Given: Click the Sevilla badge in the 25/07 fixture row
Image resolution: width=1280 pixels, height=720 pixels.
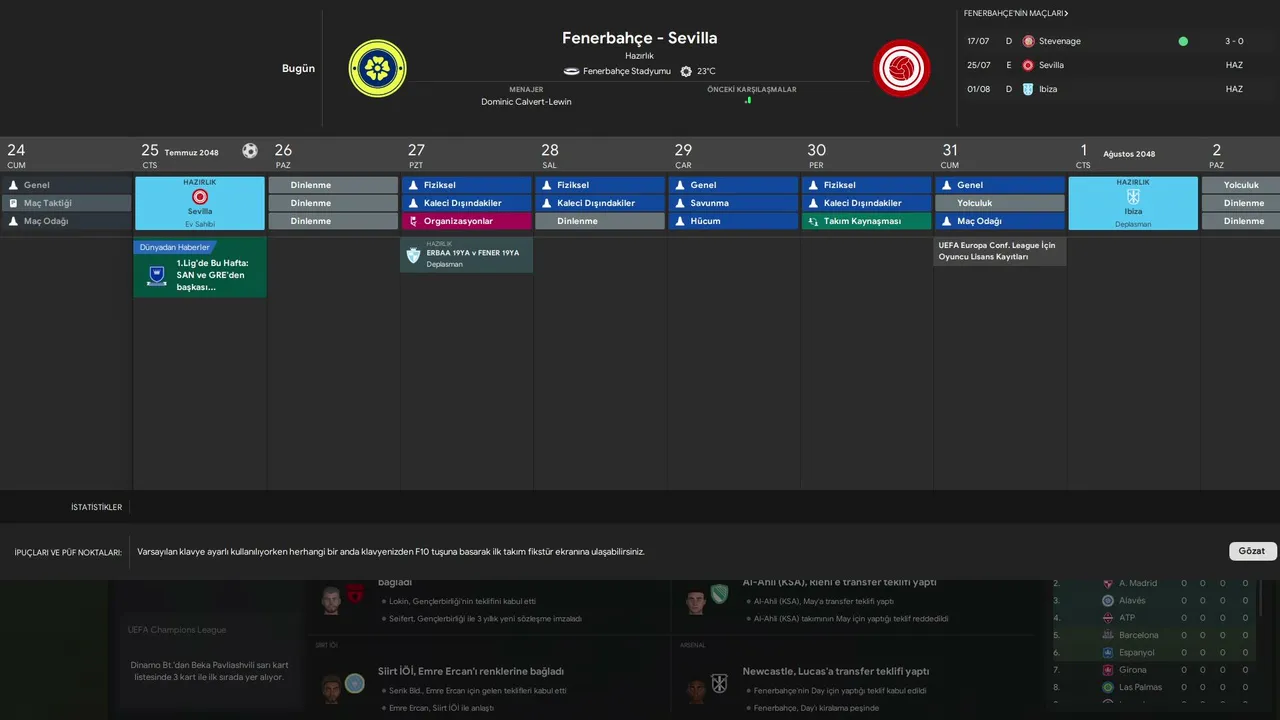Looking at the screenshot, I should (x=1028, y=65).
